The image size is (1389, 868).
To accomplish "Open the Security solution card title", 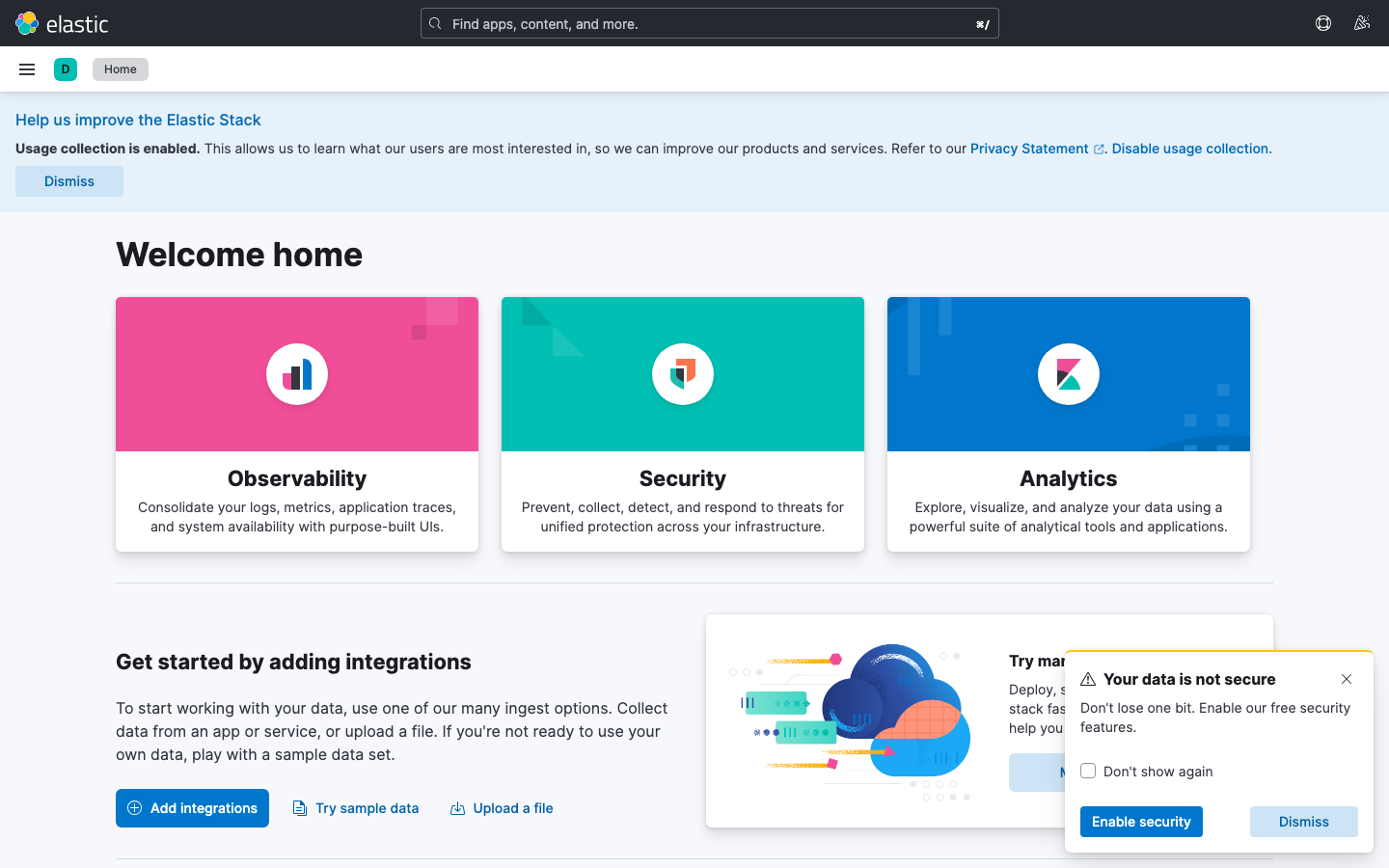I will [x=683, y=478].
